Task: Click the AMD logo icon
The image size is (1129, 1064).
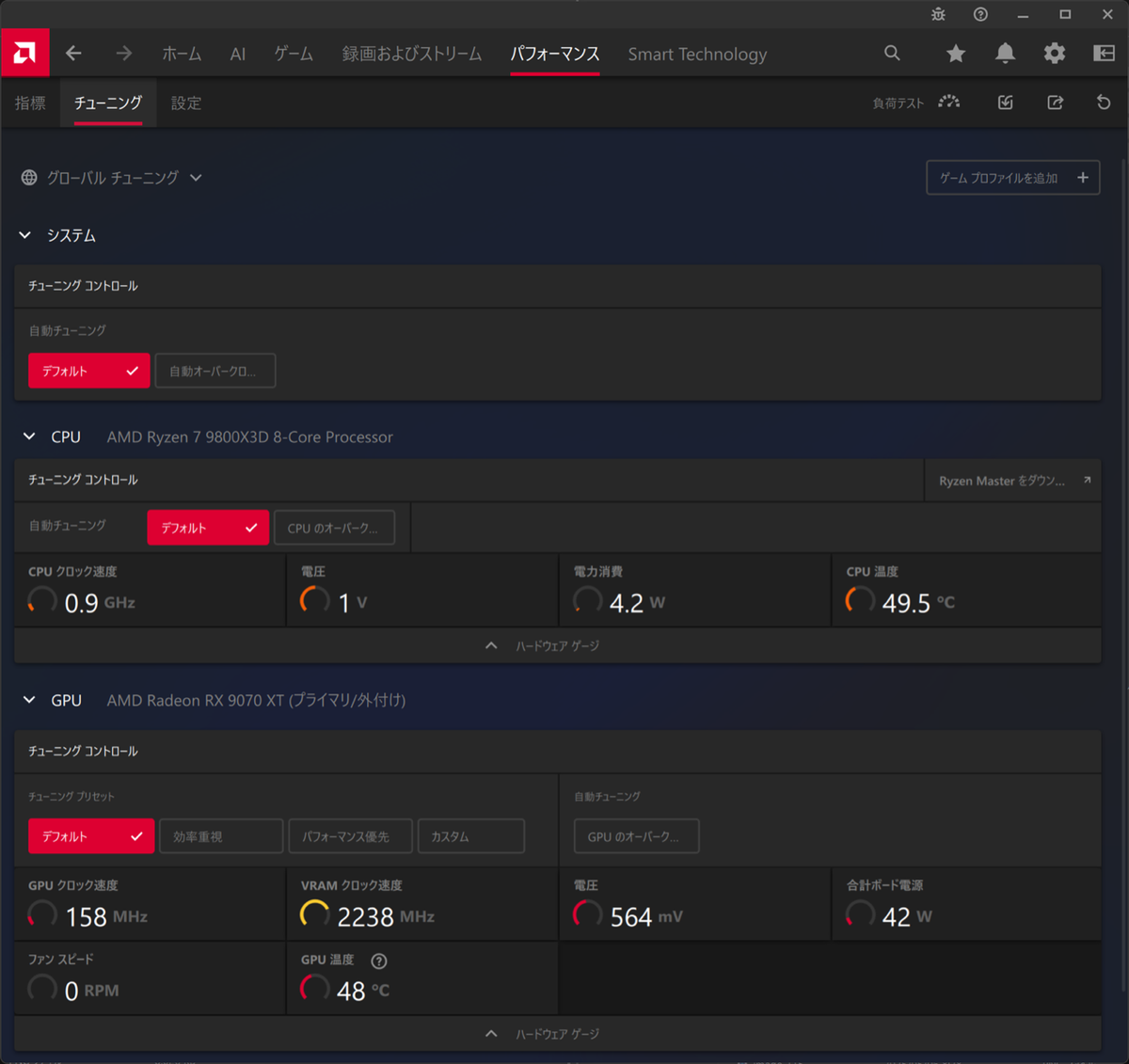Action: click(x=24, y=53)
